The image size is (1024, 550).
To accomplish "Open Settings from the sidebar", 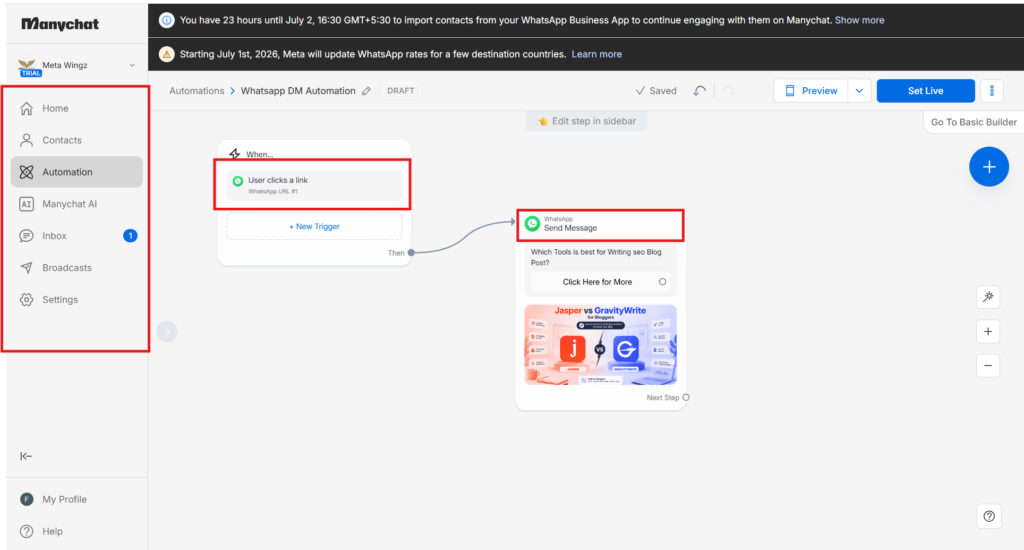I will [x=76, y=300].
